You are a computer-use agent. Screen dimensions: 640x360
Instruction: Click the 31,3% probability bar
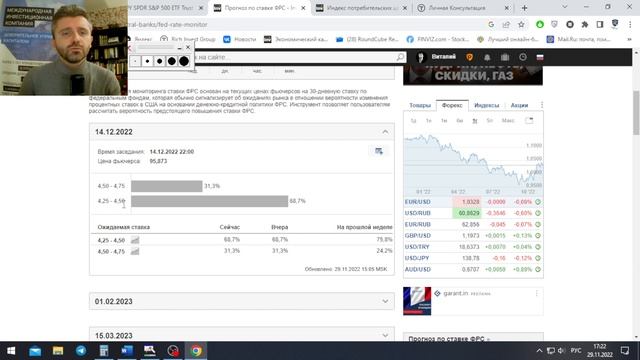pyautogui.click(x=167, y=186)
